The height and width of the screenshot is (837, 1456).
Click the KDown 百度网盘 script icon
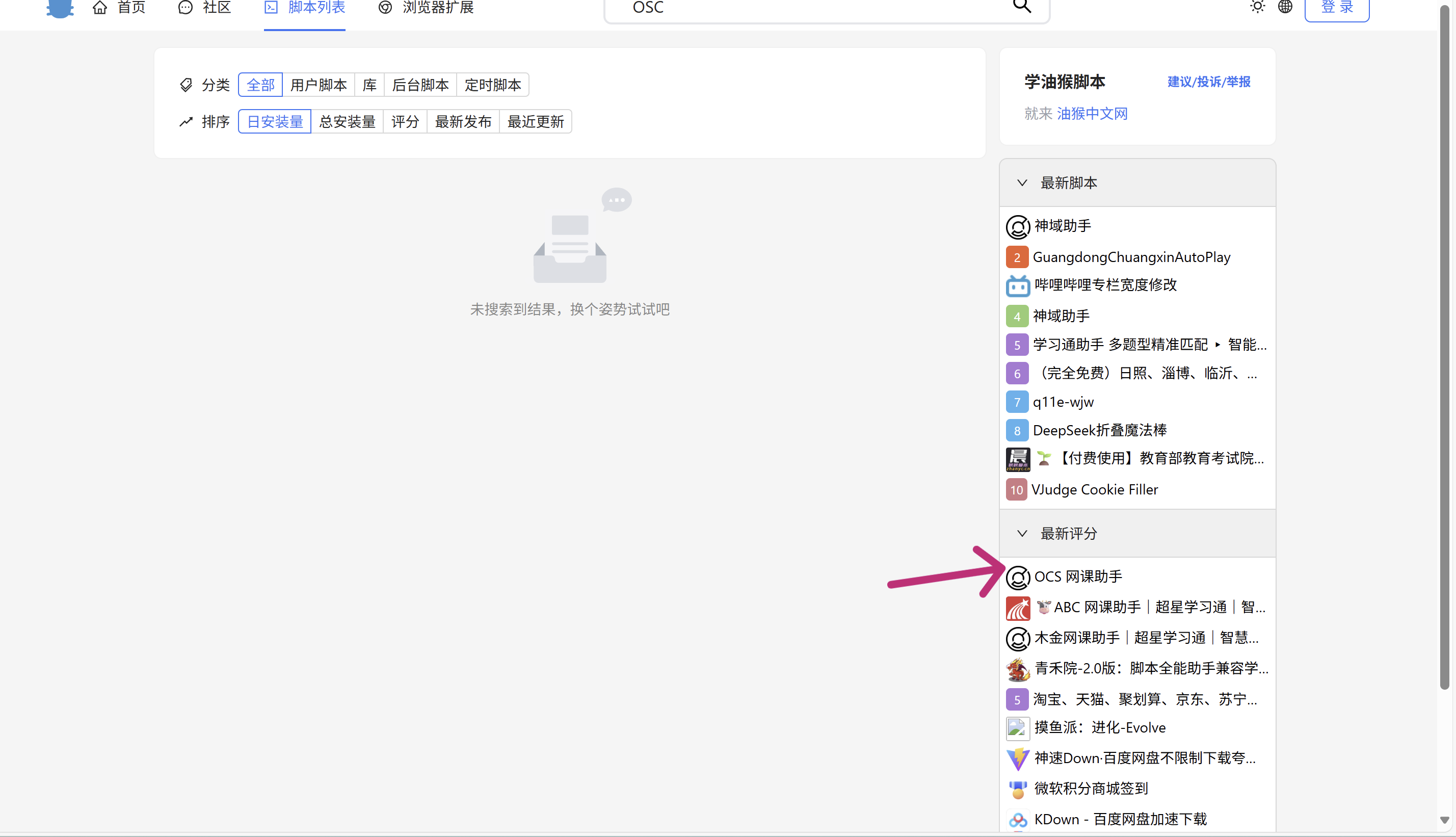pos(1018,820)
